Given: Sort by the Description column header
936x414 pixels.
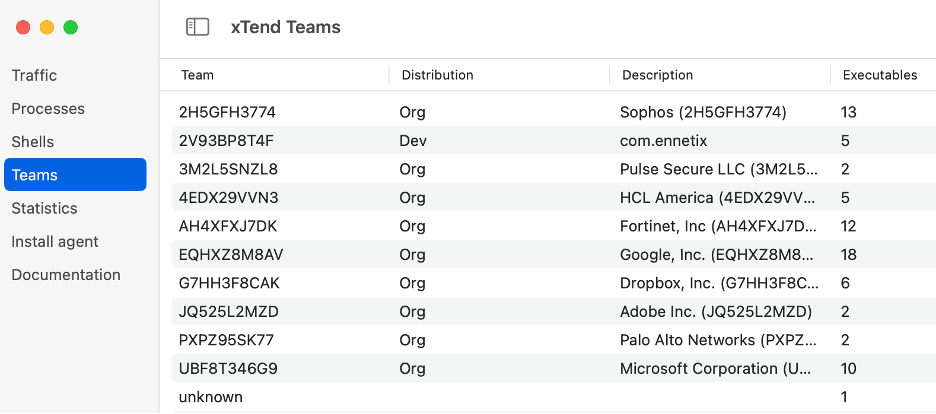Looking at the screenshot, I should click(657, 75).
